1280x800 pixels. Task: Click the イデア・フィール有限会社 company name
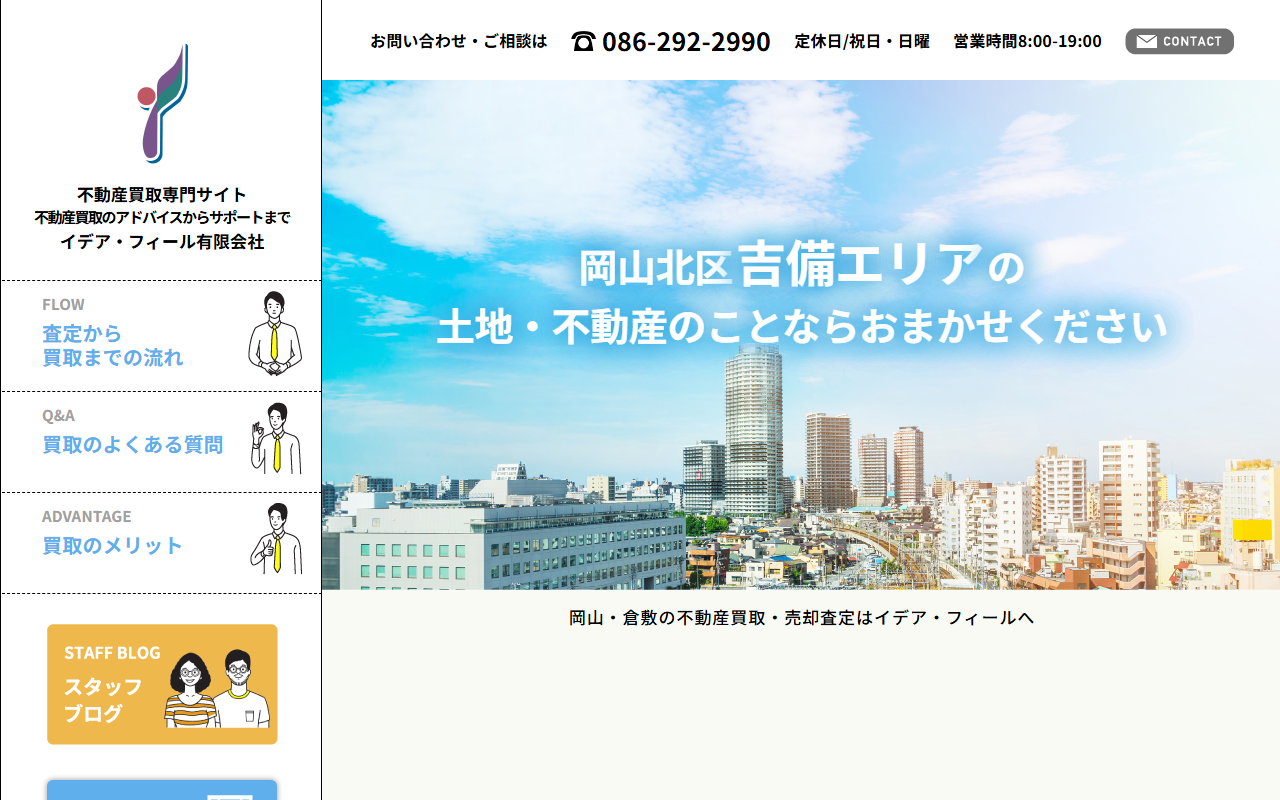[162, 241]
